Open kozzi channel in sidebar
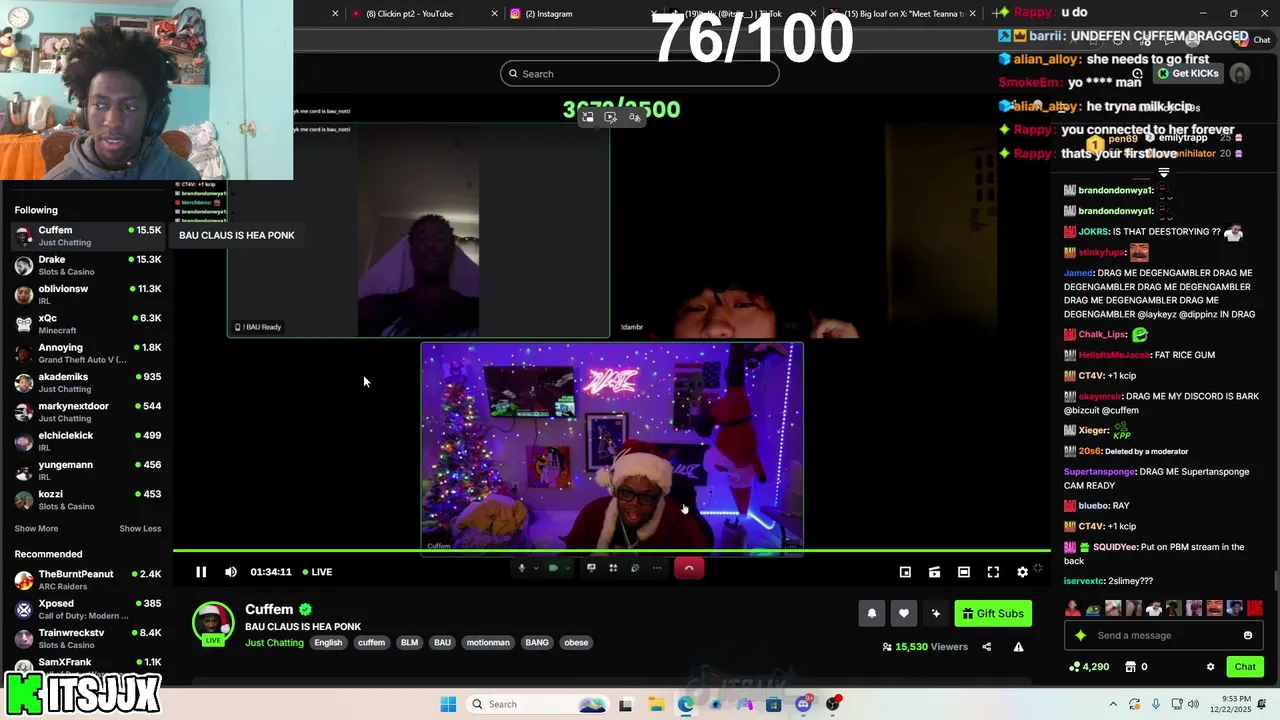The height and width of the screenshot is (720, 1280). [88, 500]
